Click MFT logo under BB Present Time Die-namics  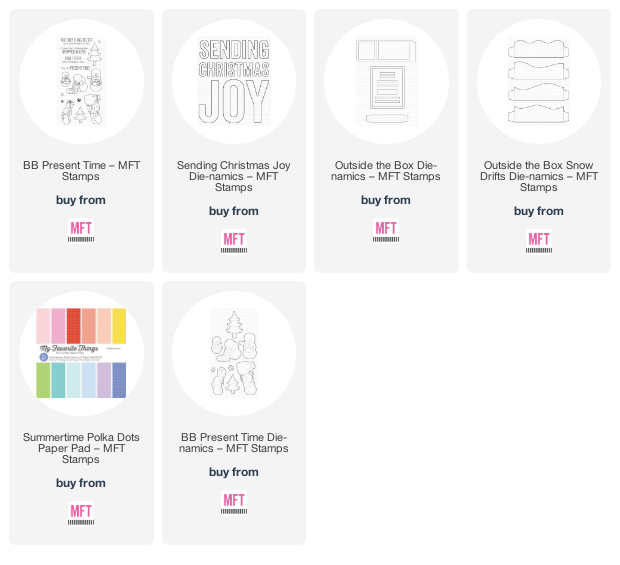coord(234,503)
